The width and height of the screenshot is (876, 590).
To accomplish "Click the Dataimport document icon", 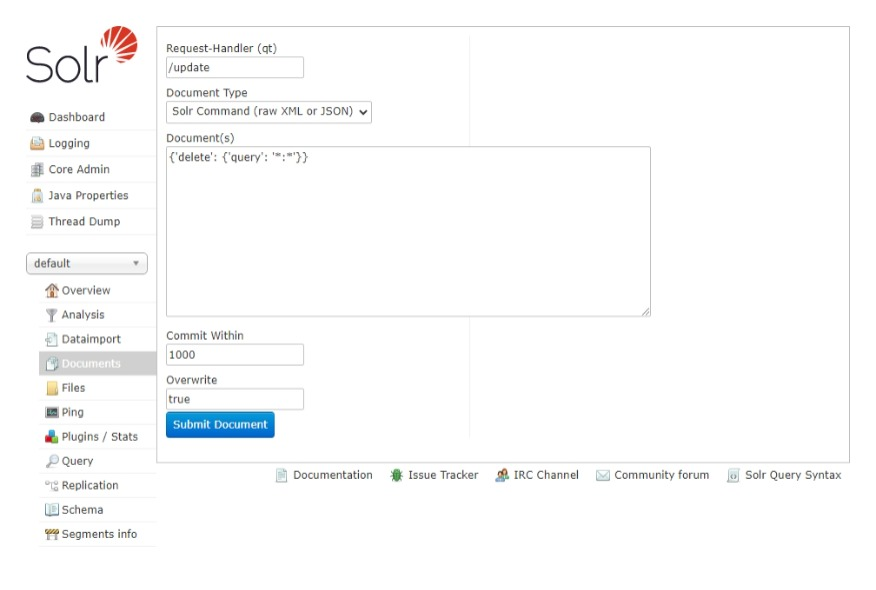I will (x=51, y=339).
